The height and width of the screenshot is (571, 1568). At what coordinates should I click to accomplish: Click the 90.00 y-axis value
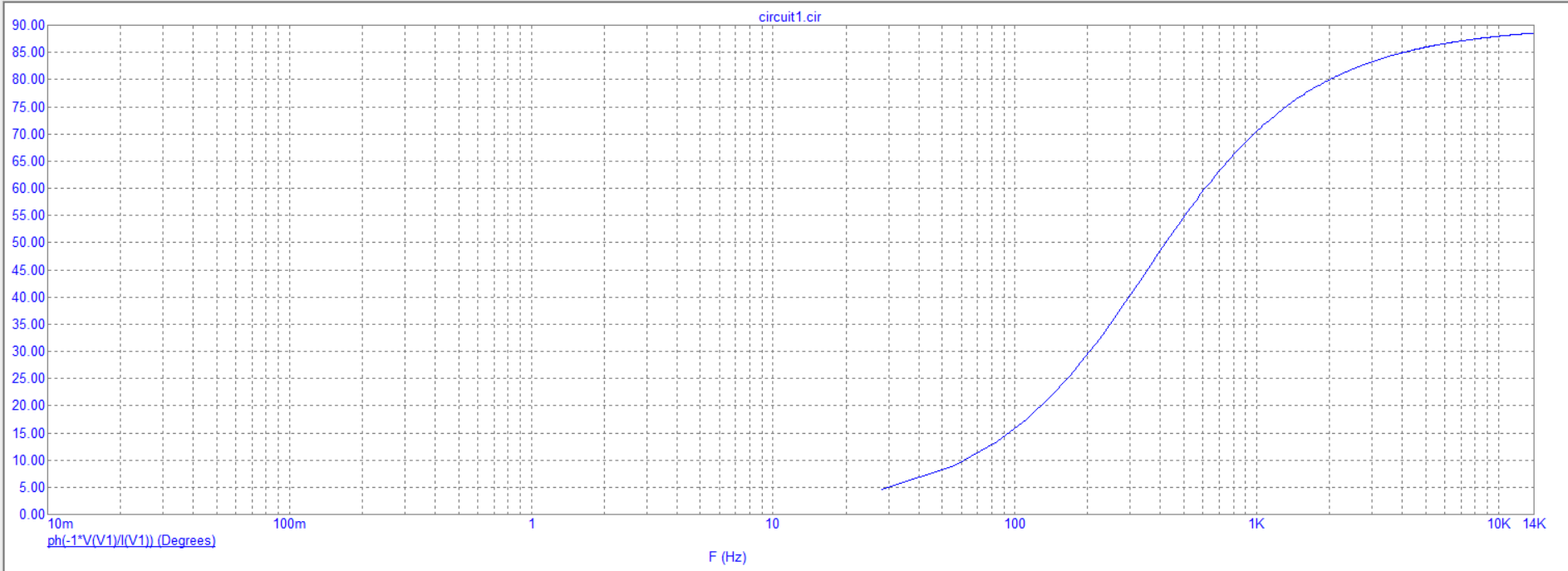tap(28, 26)
